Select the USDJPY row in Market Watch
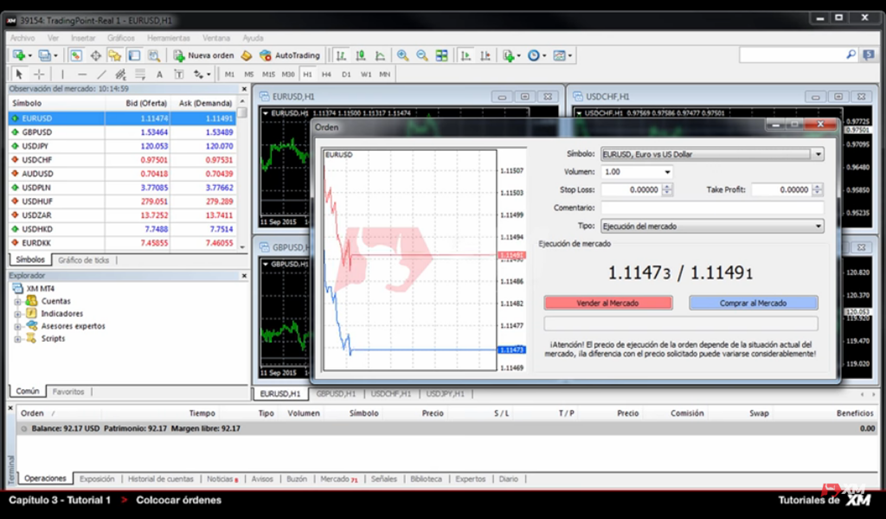This screenshot has height=519, width=886. point(122,146)
